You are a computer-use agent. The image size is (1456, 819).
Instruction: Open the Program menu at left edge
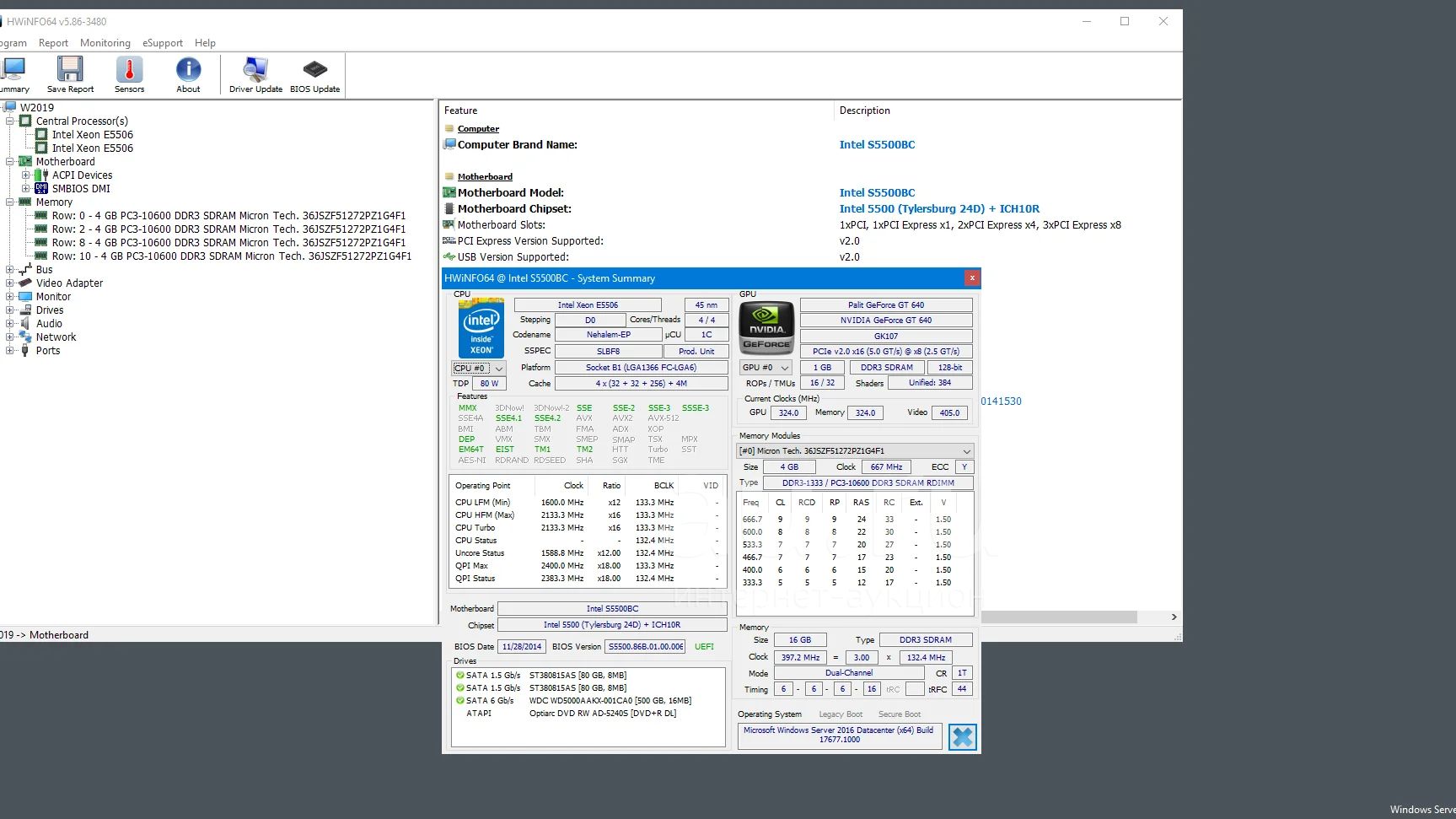pyautogui.click(x=13, y=43)
